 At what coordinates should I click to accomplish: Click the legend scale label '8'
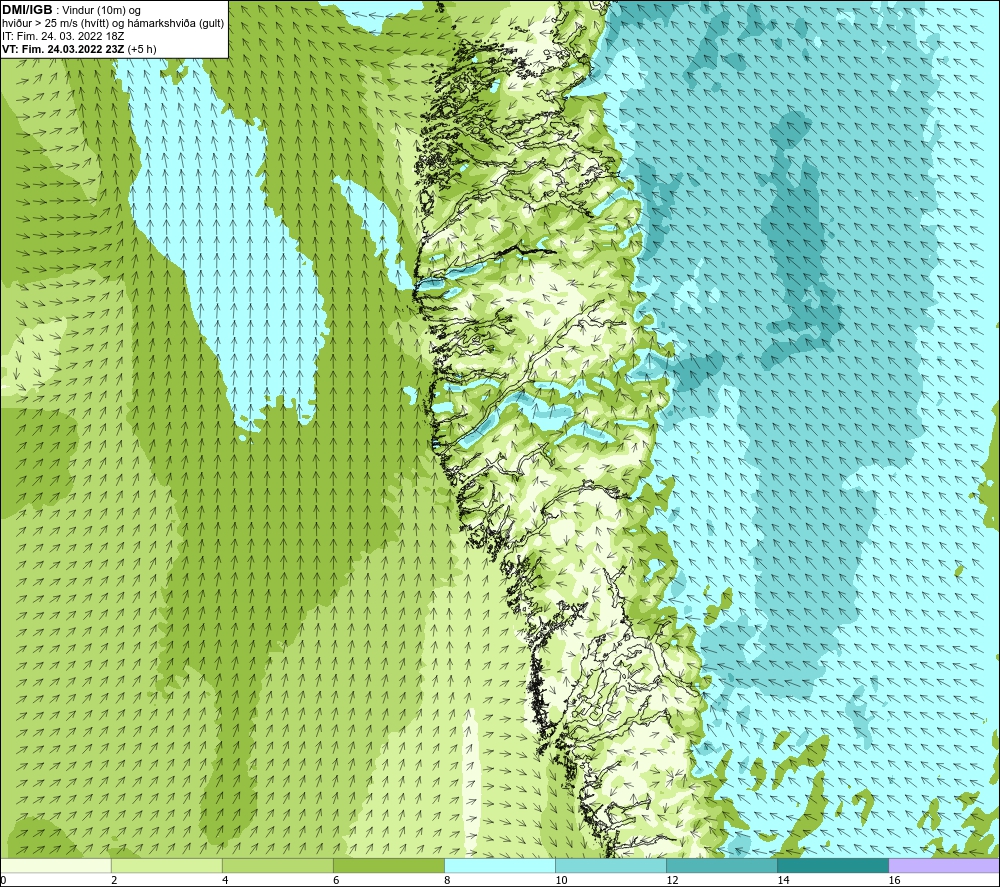(447, 880)
